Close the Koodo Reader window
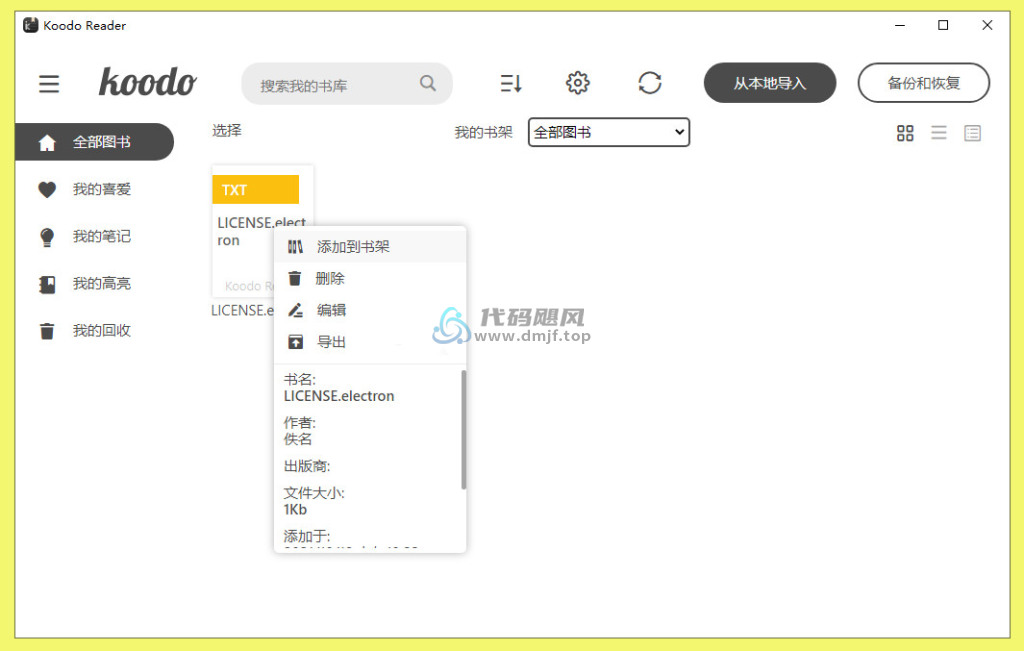Image resolution: width=1024 pixels, height=651 pixels. pyautogui.click(x=987, y=25)
